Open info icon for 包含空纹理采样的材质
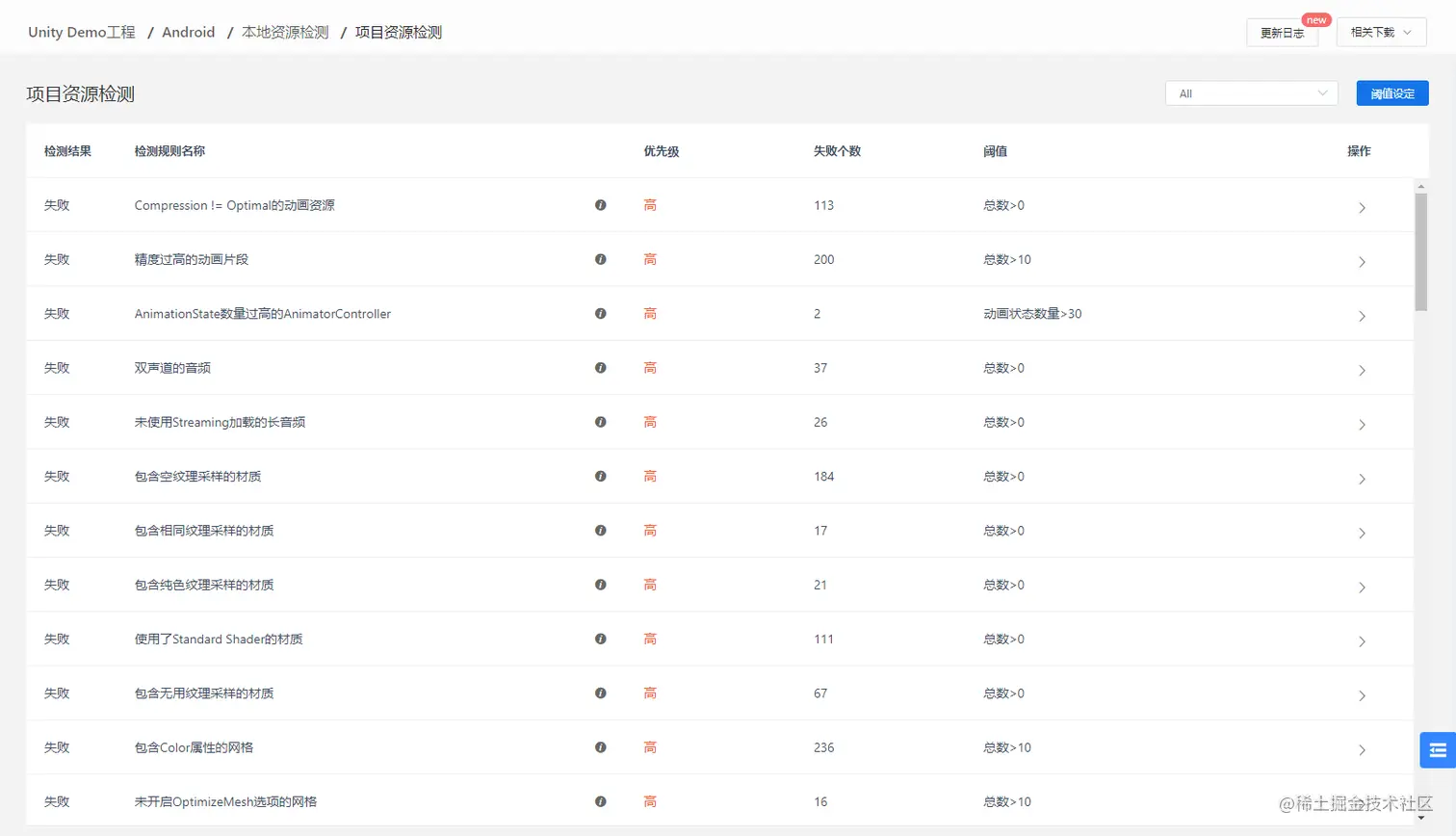The width and height of the screenshot is (1456, 836). [x=600, y=476]
